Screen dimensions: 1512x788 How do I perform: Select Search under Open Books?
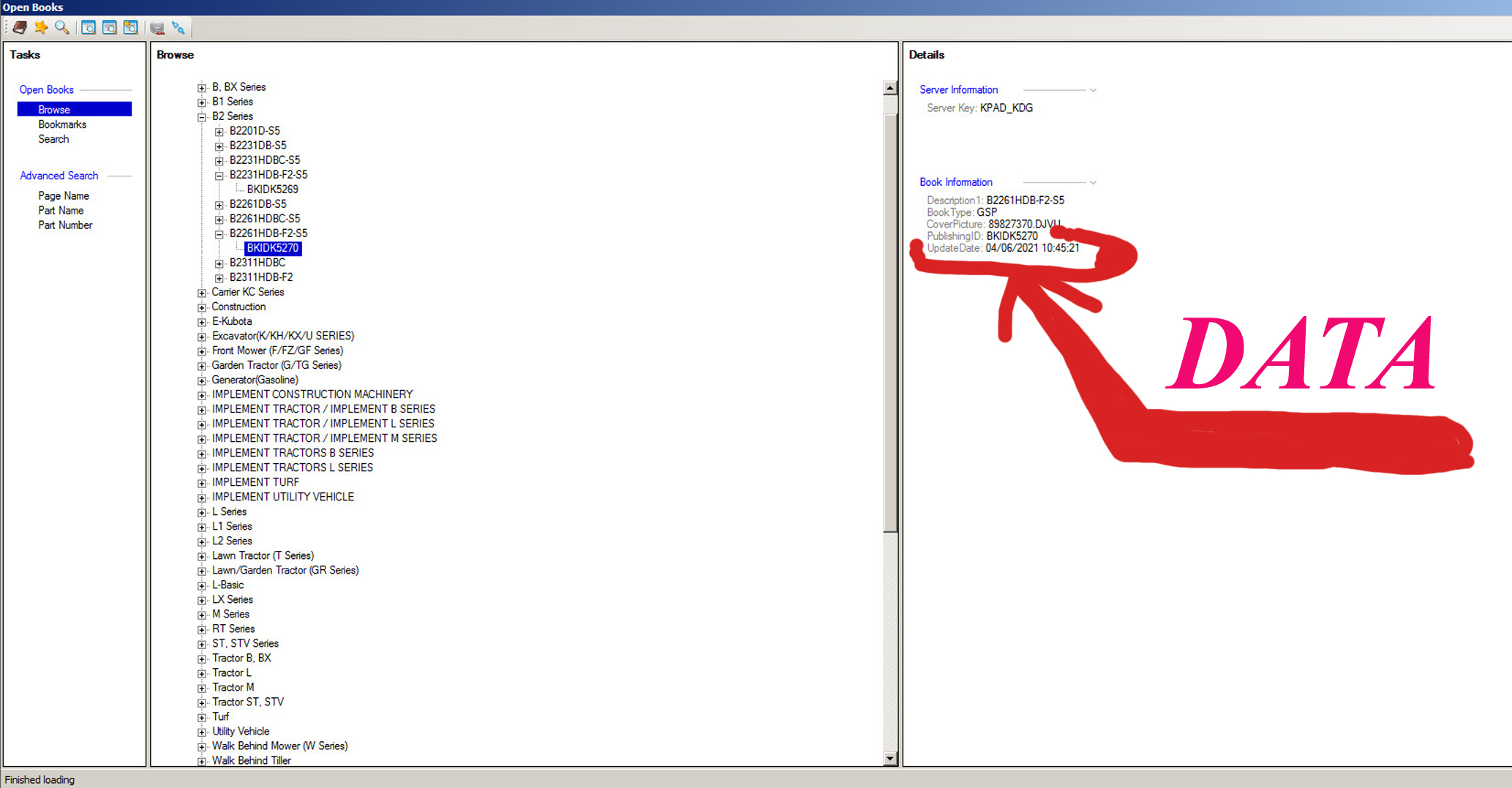pyautogui.click(x=53, y=139)
